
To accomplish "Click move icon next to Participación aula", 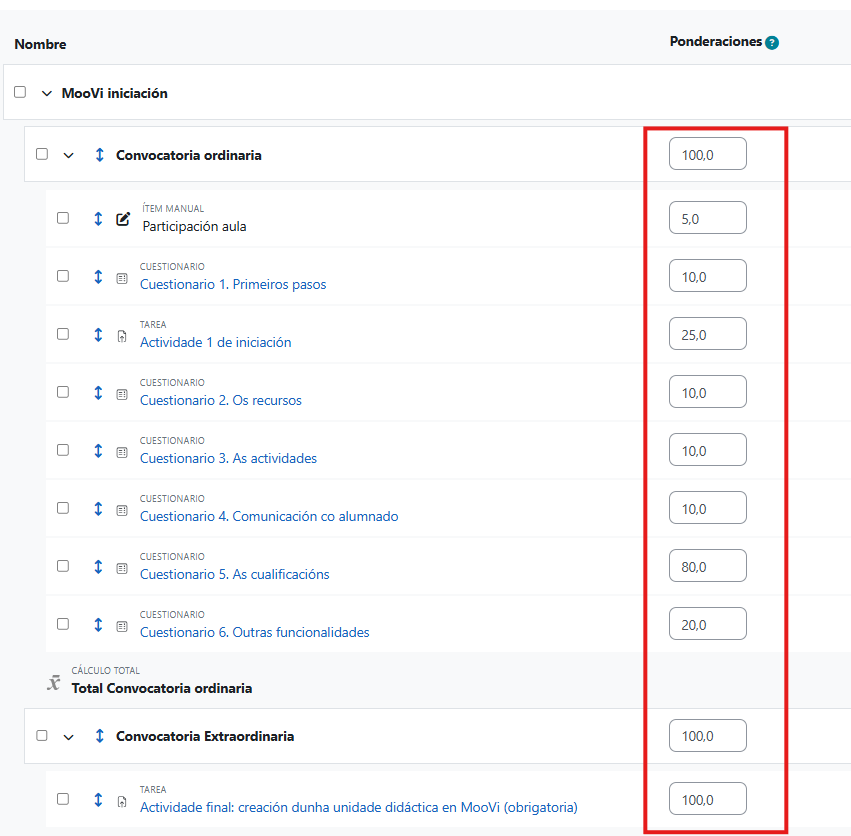I will click(98, 218).
